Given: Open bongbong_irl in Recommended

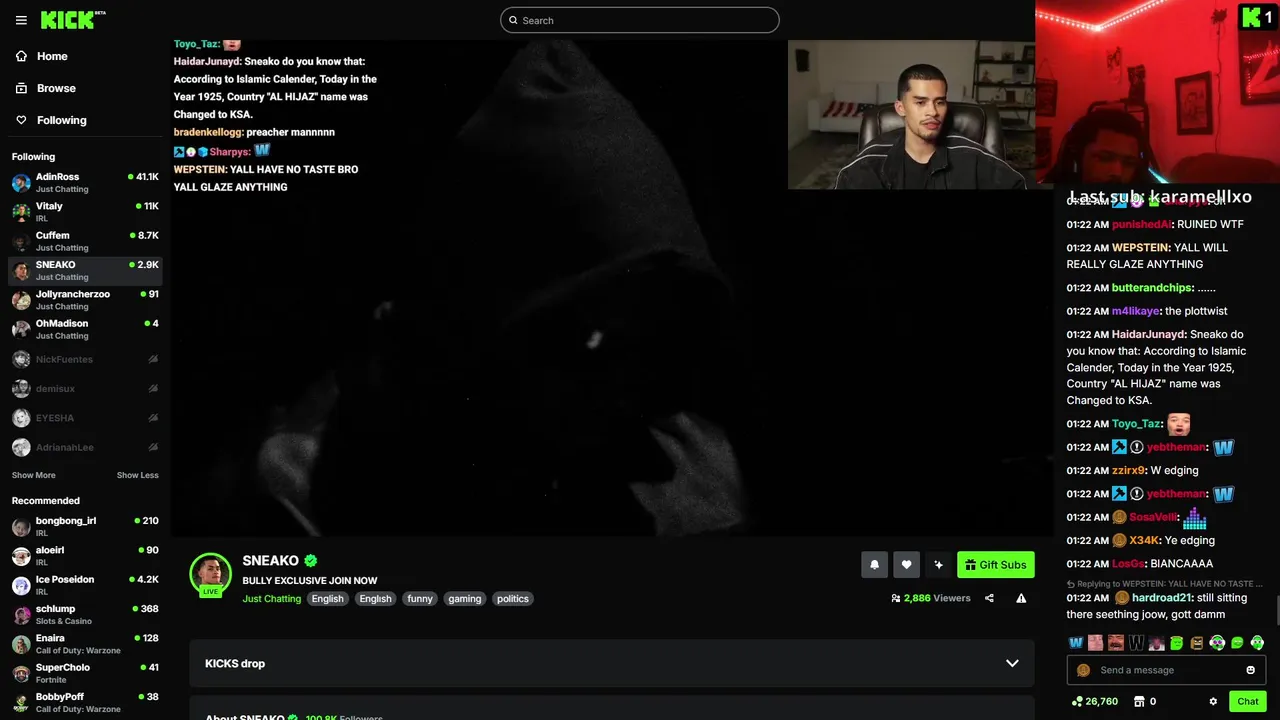Looking at the screenshot, I should pos(85,526).
